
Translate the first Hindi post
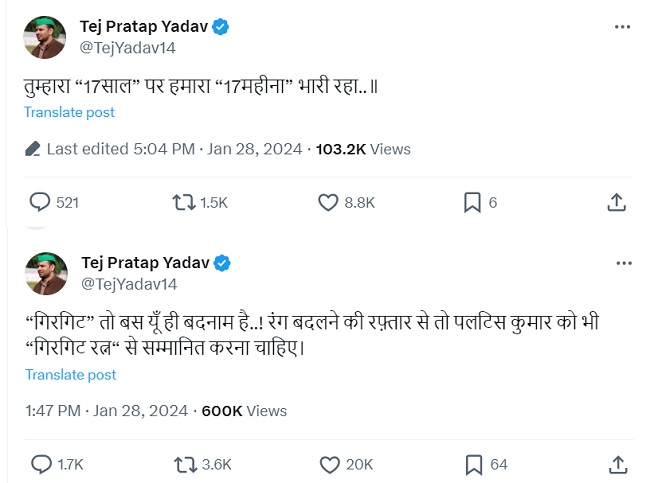point(70,113)
